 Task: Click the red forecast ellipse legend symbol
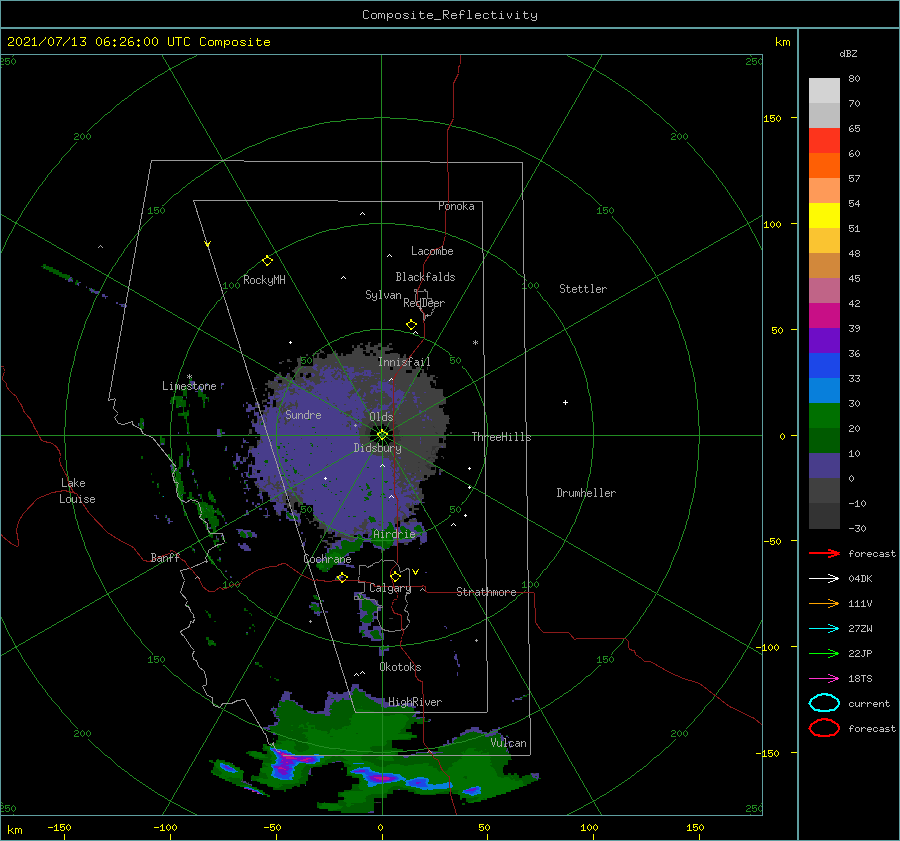[824, 728]
